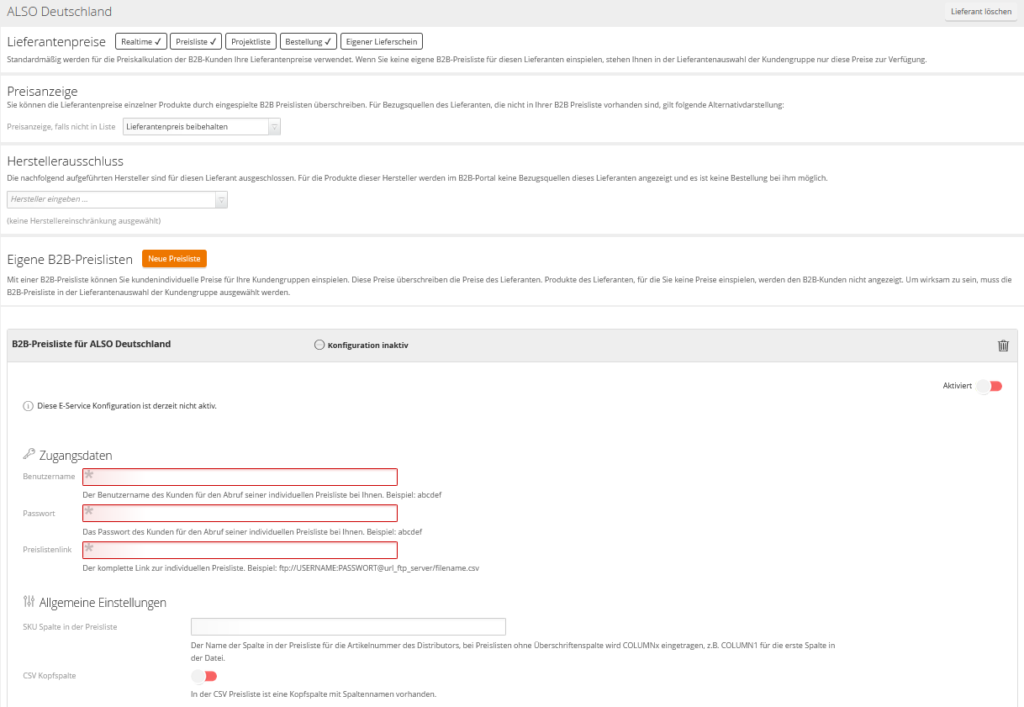1024x707 pixels.
Task: Toggle Eigener Lieferschein option
Action: pos(381,42)
